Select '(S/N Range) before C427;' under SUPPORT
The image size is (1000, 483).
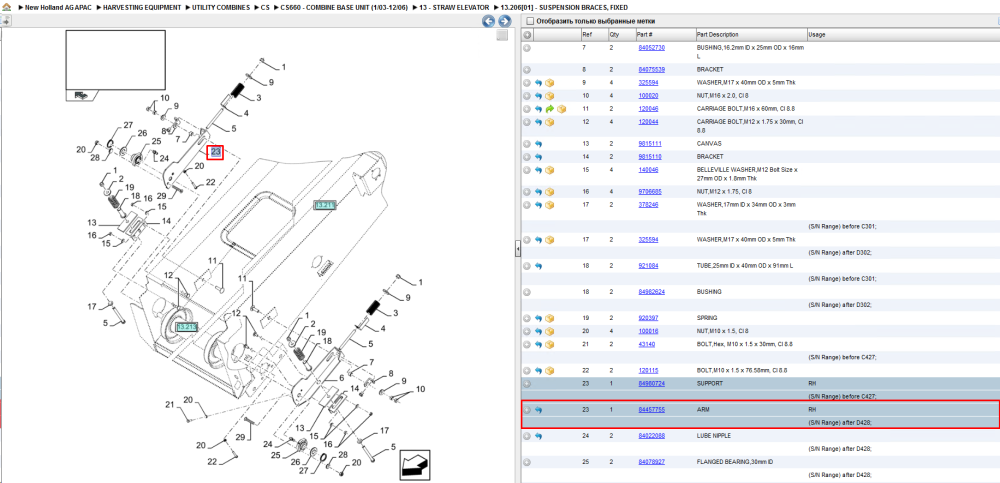(840, 397)
